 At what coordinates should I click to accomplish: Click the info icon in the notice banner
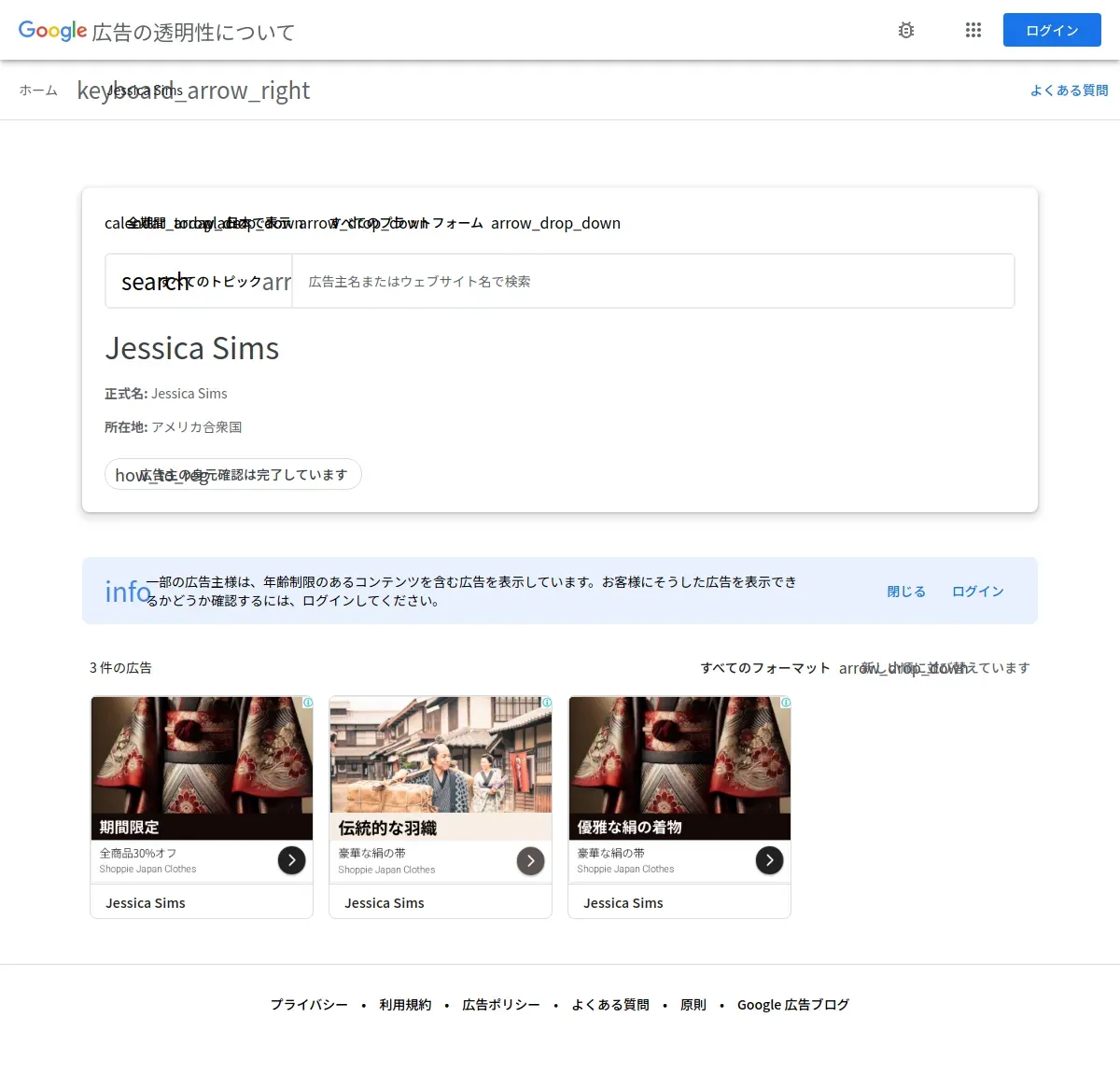click(128, 592)
